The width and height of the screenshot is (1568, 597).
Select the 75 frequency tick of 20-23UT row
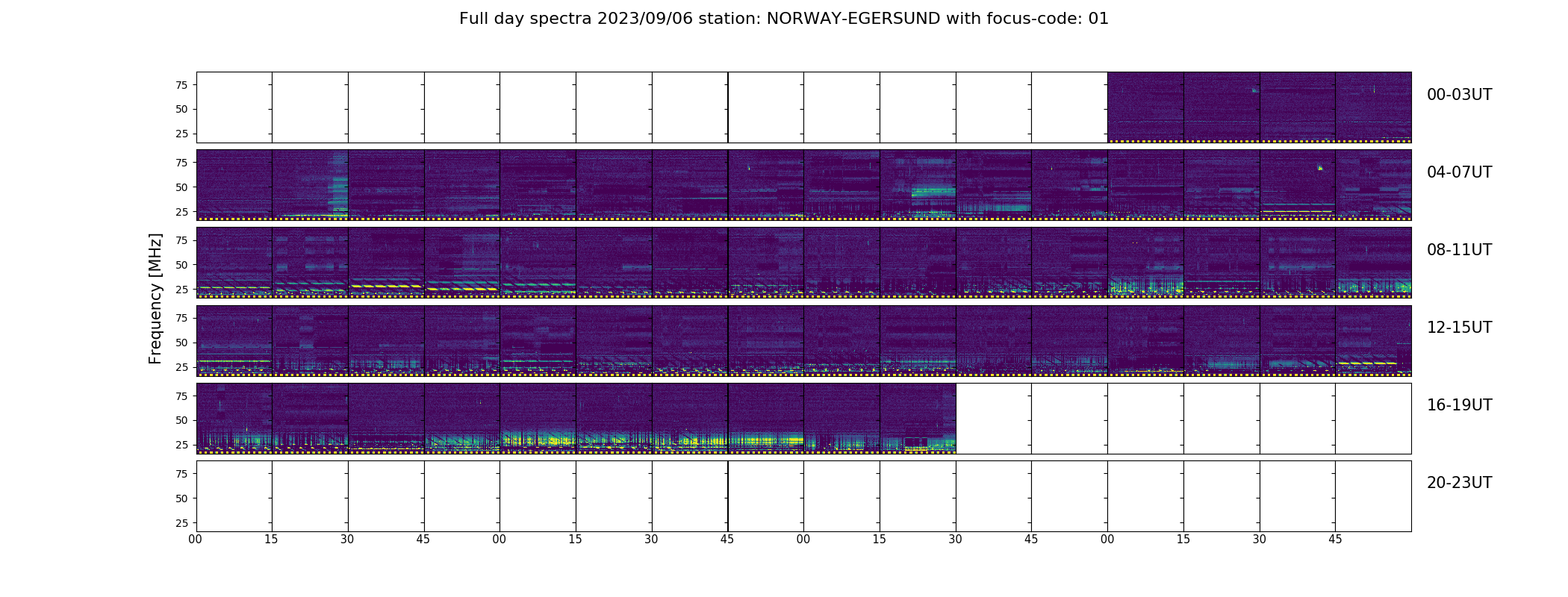pos(181,474)
